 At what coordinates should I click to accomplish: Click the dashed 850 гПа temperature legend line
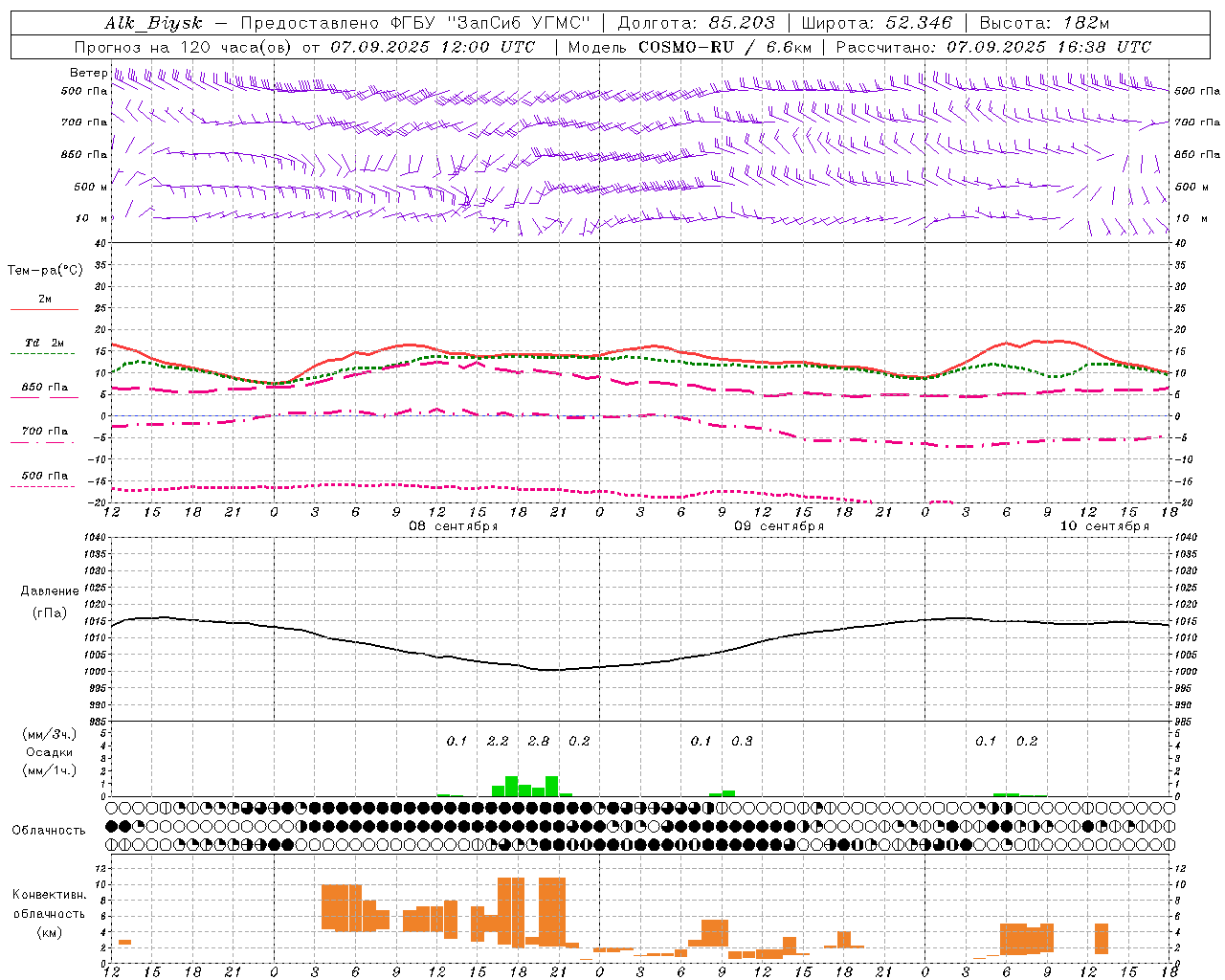point(44,397)
